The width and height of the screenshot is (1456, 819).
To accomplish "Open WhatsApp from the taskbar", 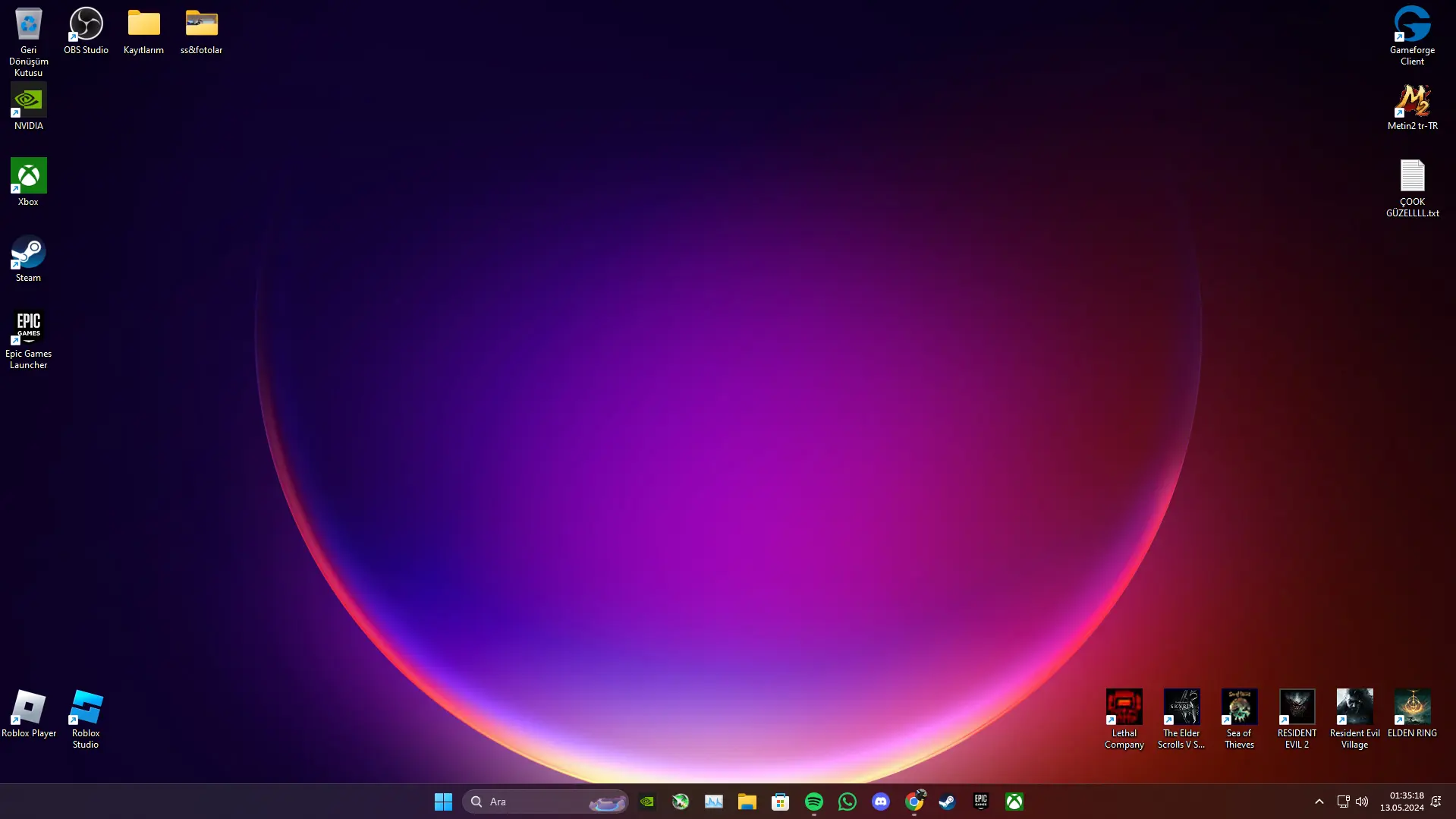I will click(x=847, y=802).
